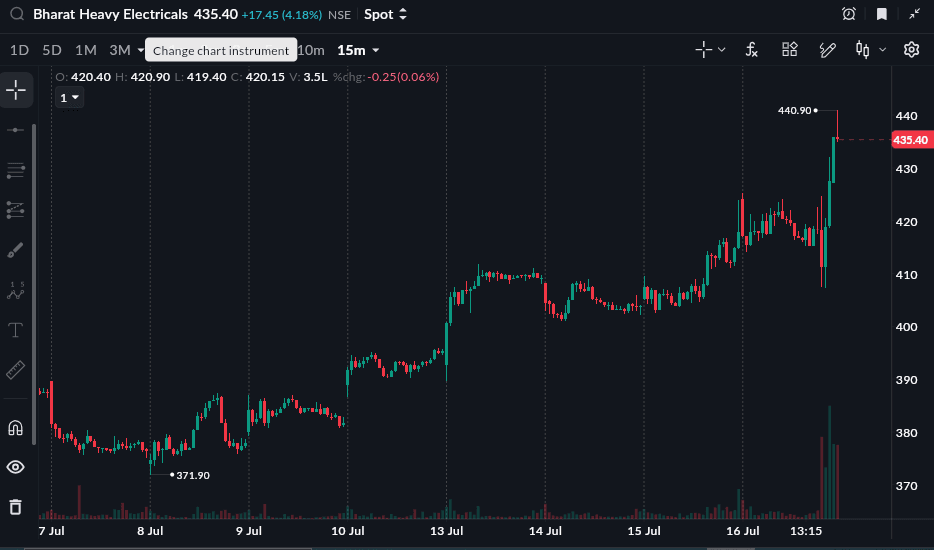Select the text annotation tool
Screen dimensions: 934x550
tap(15, 330)
